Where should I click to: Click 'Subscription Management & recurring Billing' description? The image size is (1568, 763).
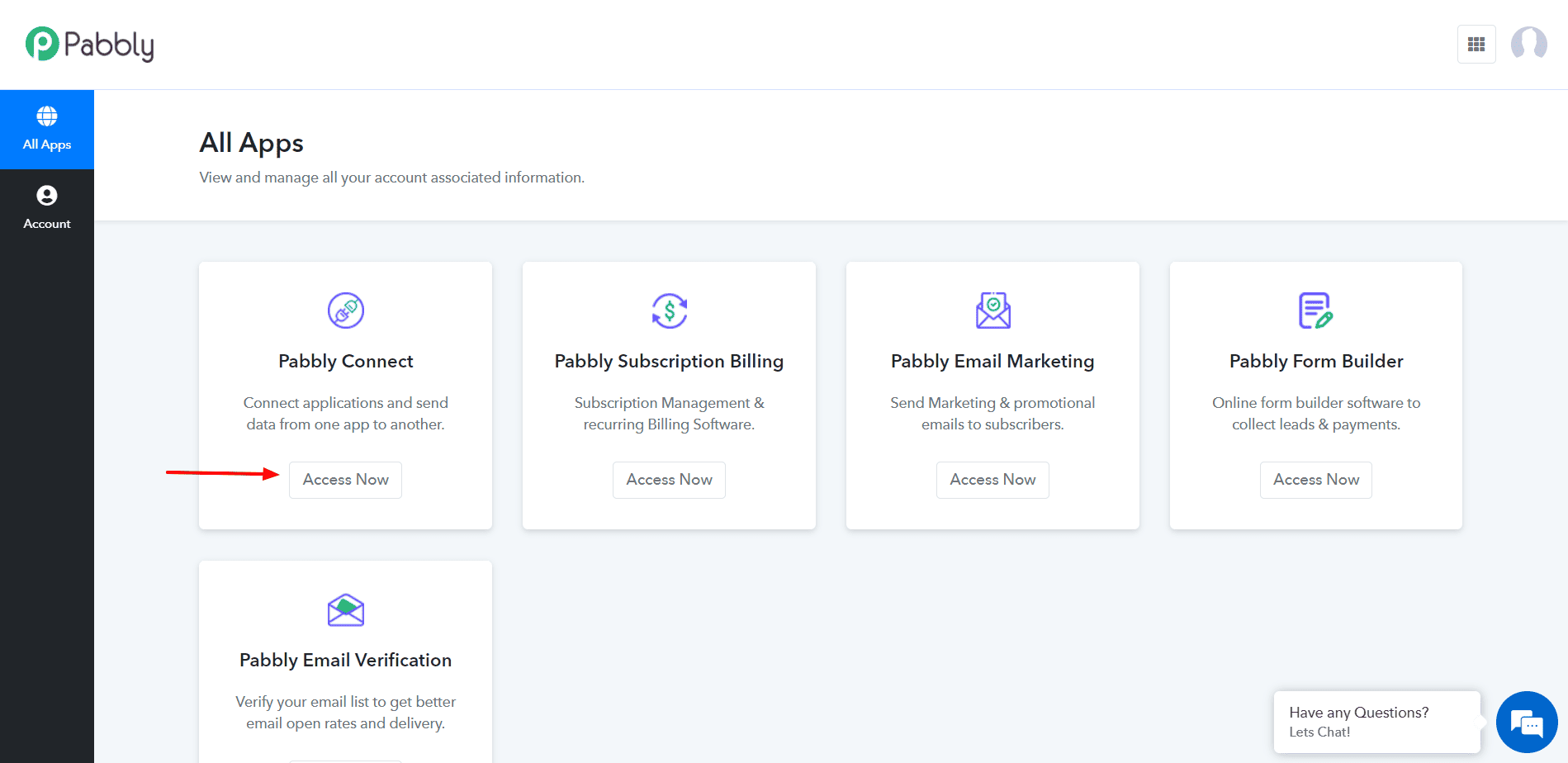(670, 414)
